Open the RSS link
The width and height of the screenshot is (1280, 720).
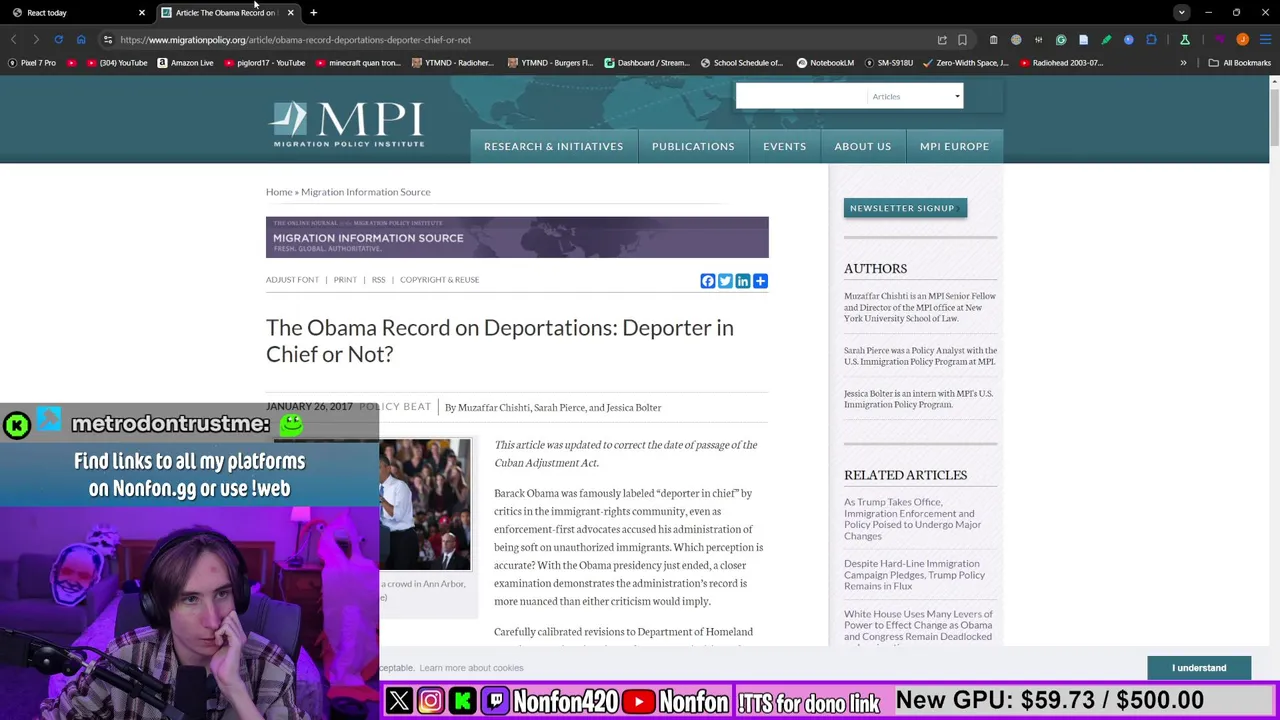378,280
